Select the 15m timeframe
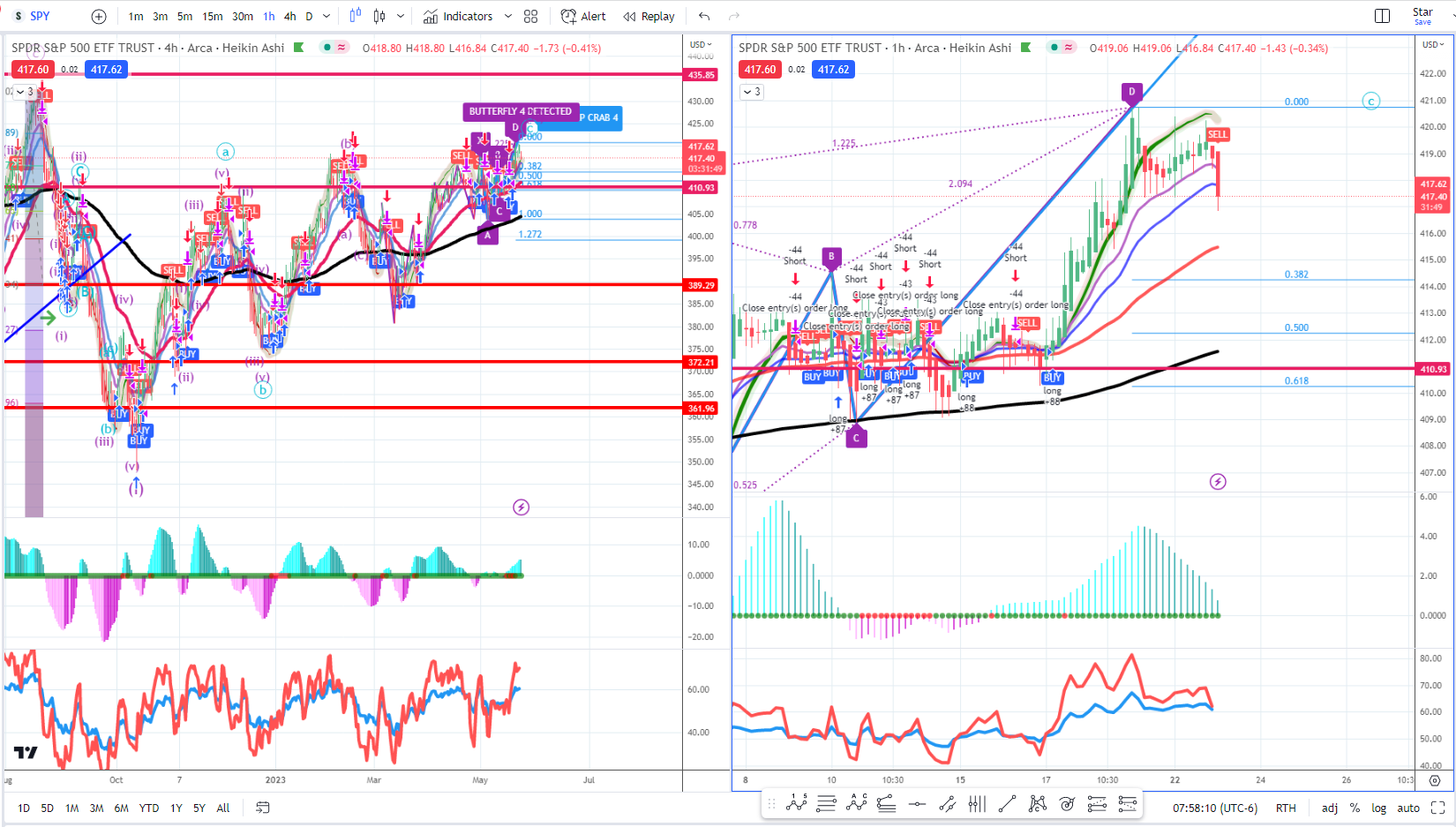The height and width of the screenshot is (827, 1456). tap(213, 16)
